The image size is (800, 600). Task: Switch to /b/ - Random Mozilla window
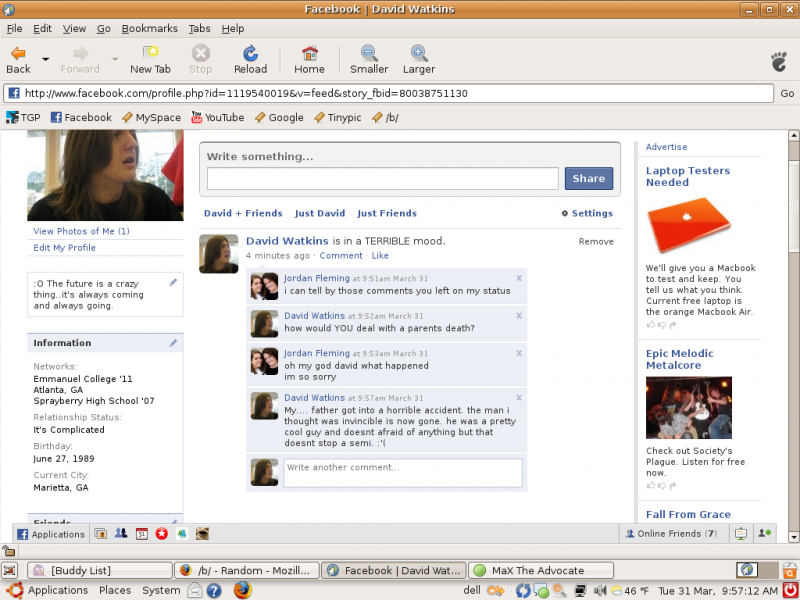tap(246, 570)
